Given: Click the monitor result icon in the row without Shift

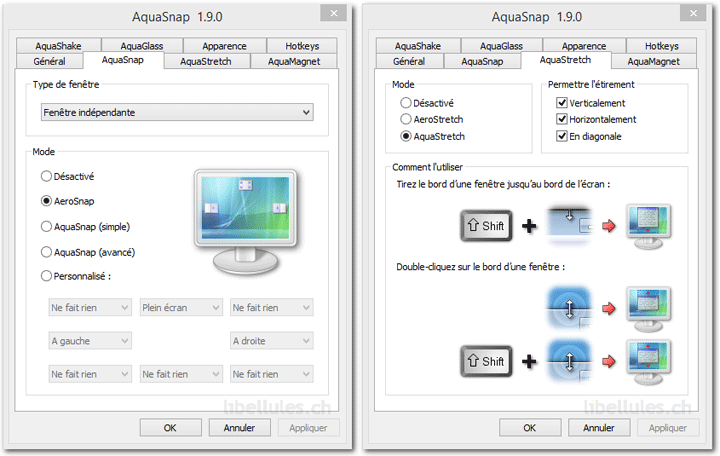Looking at the screenshot, I should pyautogui.click(x=648, y=310).
